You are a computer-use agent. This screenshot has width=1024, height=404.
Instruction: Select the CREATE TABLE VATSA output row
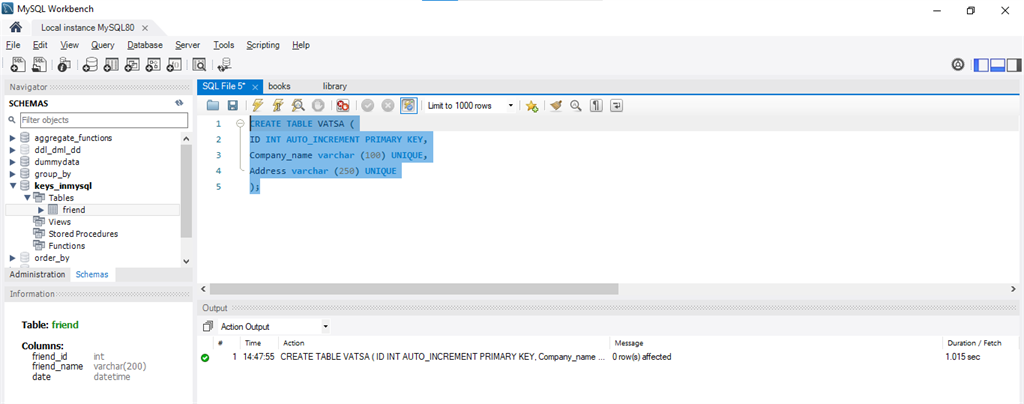609,357
